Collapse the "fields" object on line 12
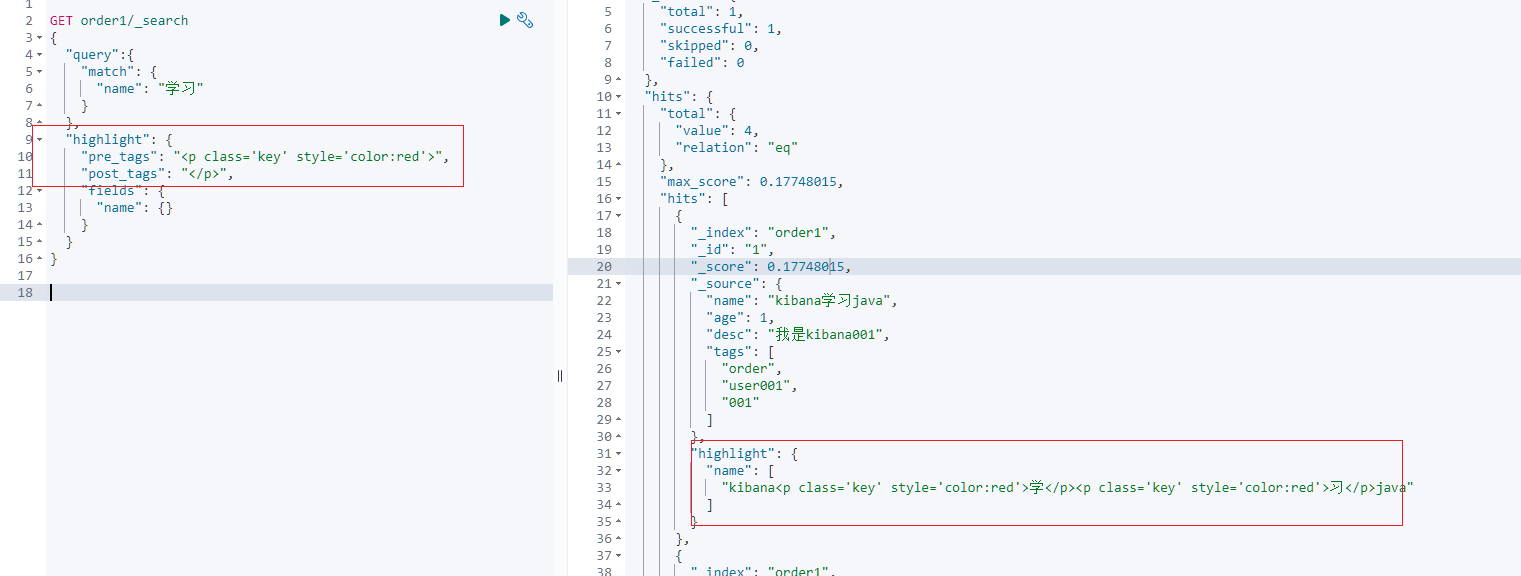 click(38, 190)
